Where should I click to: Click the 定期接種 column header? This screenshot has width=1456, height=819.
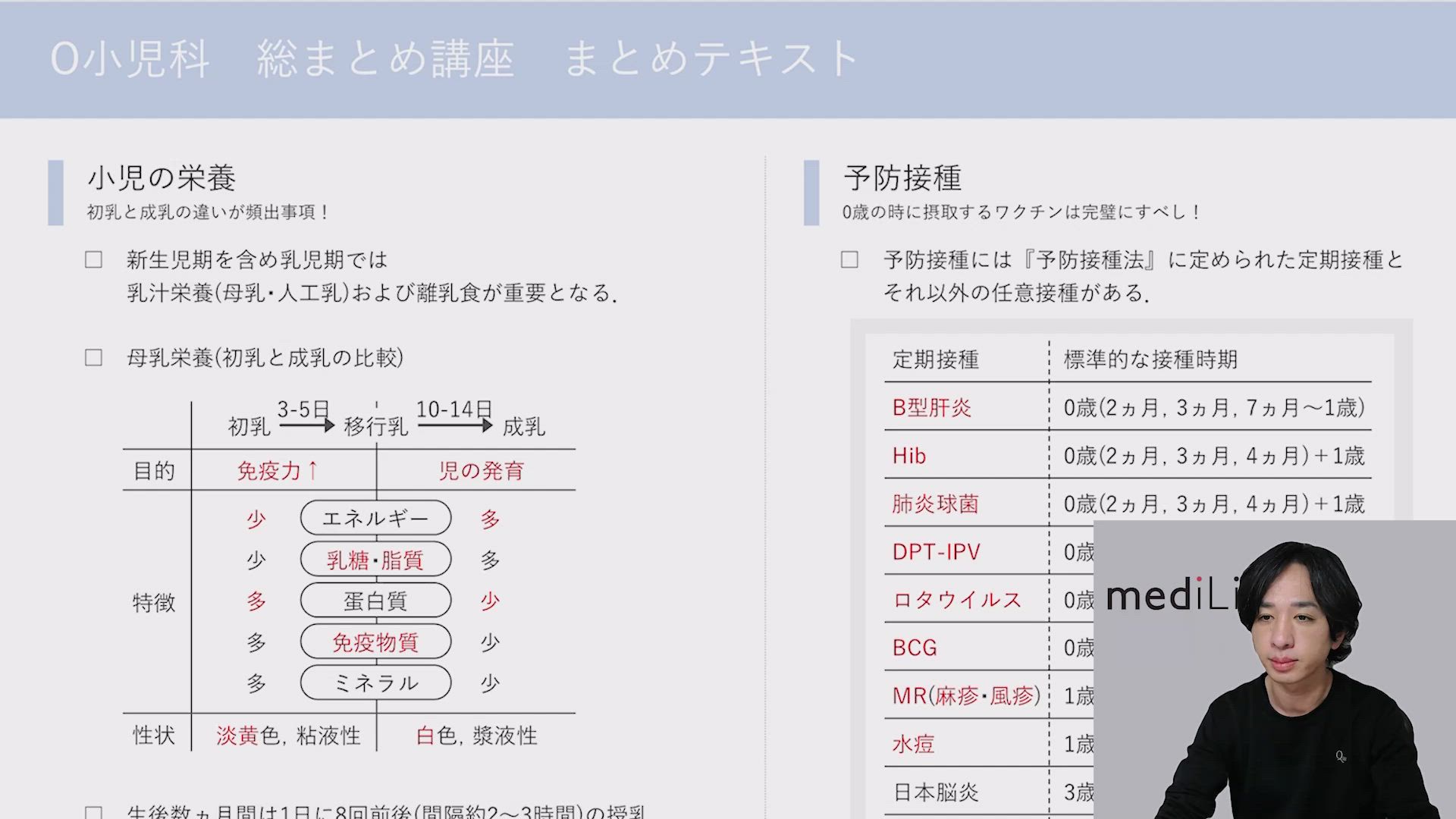click(x=935, y=359)
